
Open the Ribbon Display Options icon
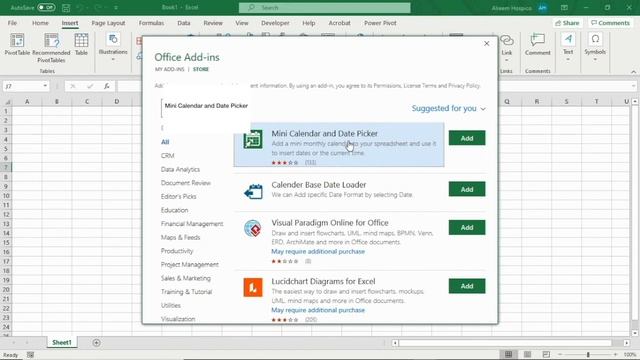(x=564, y=7)
